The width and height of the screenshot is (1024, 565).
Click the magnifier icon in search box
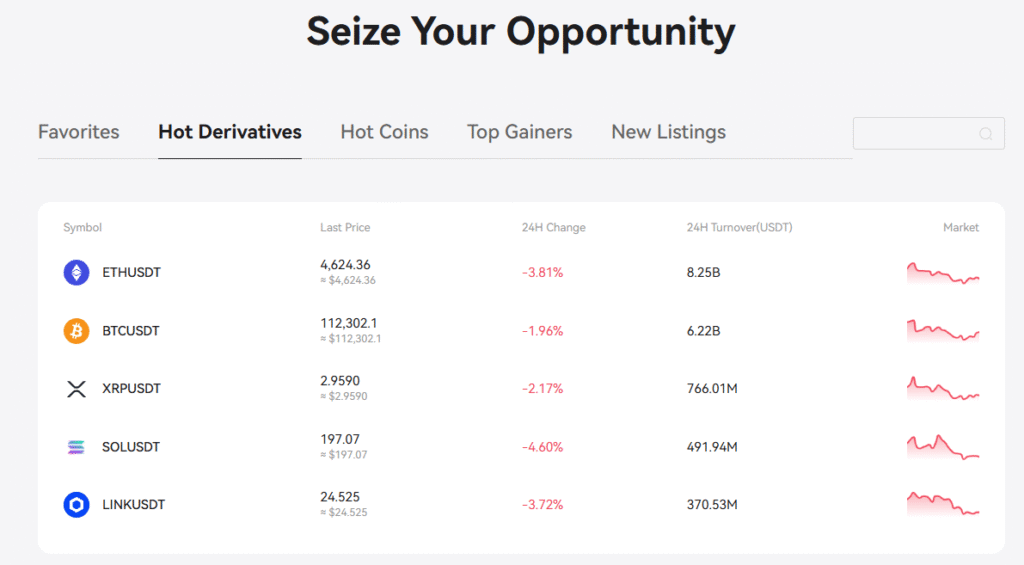(985, 134)
